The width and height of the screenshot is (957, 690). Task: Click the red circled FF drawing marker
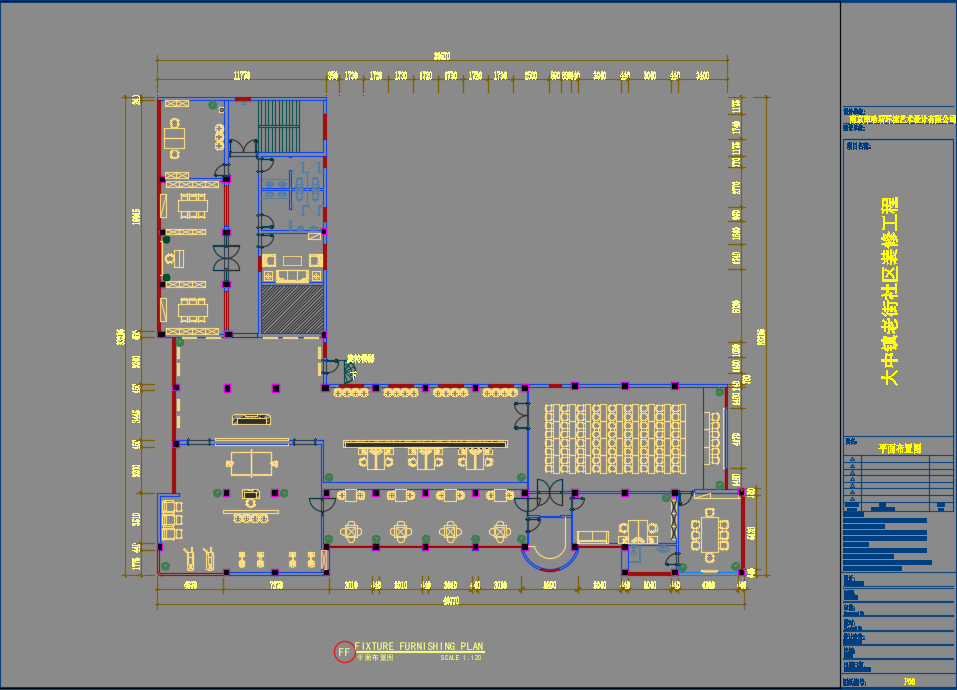pos(343,652)
